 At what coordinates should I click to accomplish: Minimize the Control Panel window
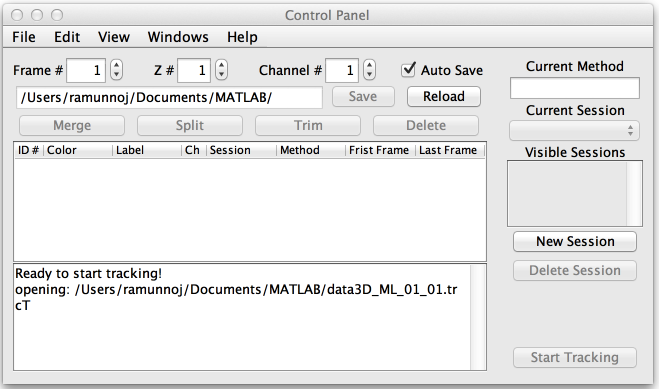click(37, 15)
